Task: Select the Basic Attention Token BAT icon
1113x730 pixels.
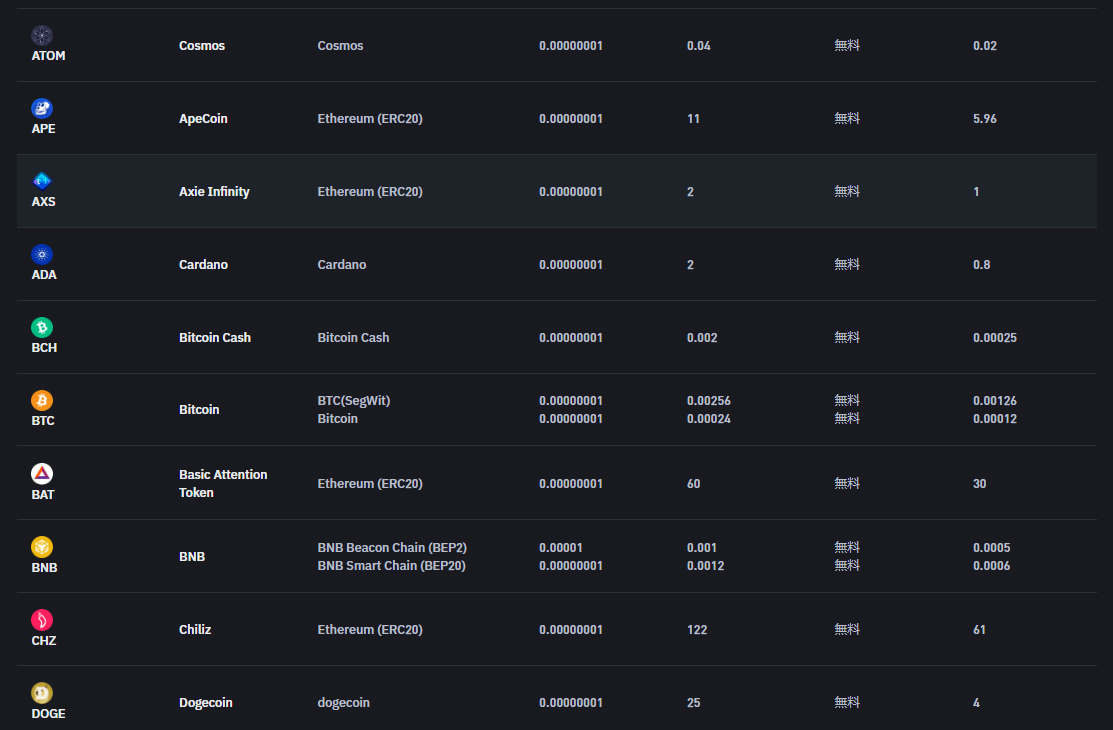Action: (42, 474)
